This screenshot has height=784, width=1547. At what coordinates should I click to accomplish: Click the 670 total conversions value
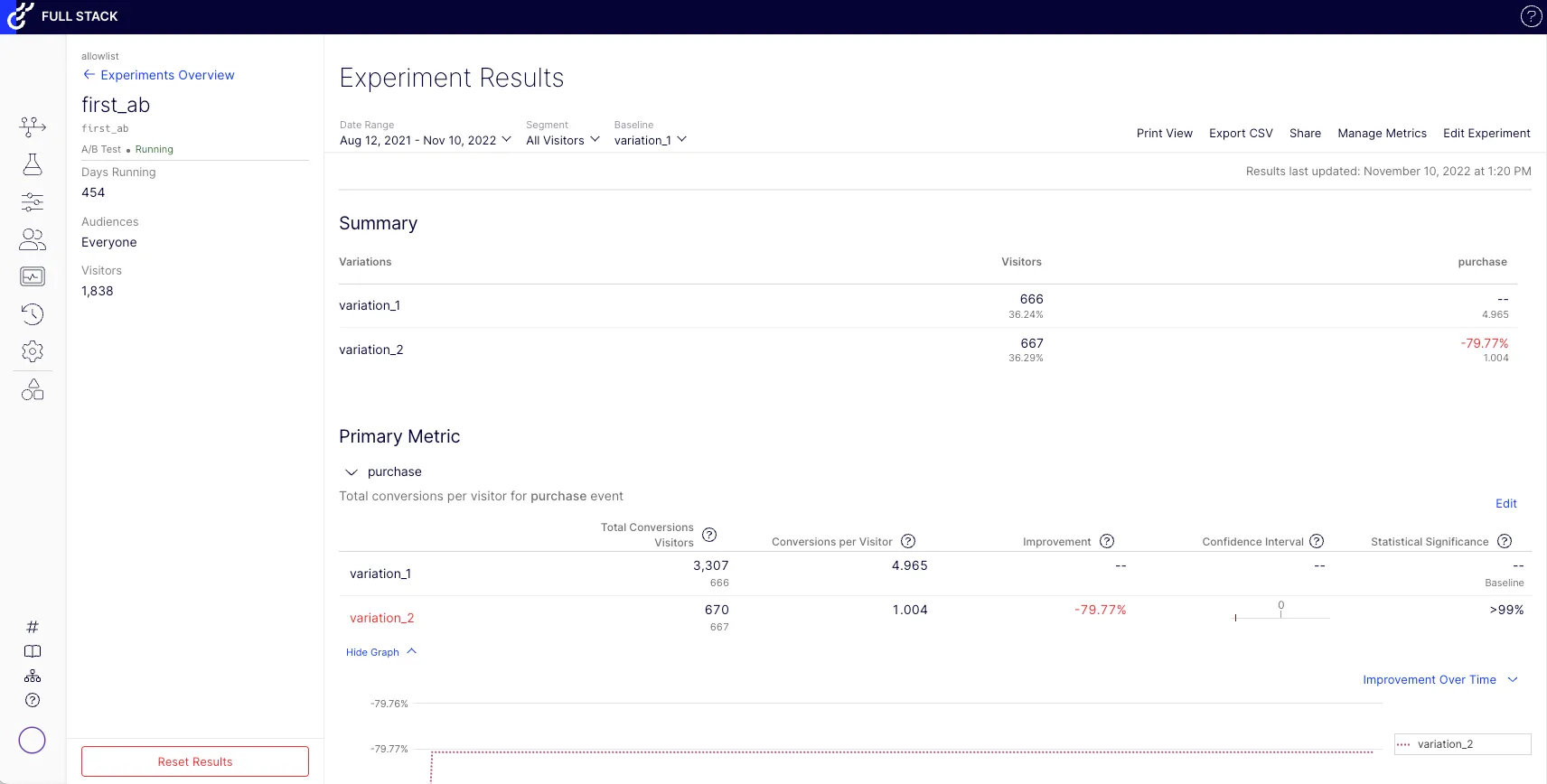point(717,610)
